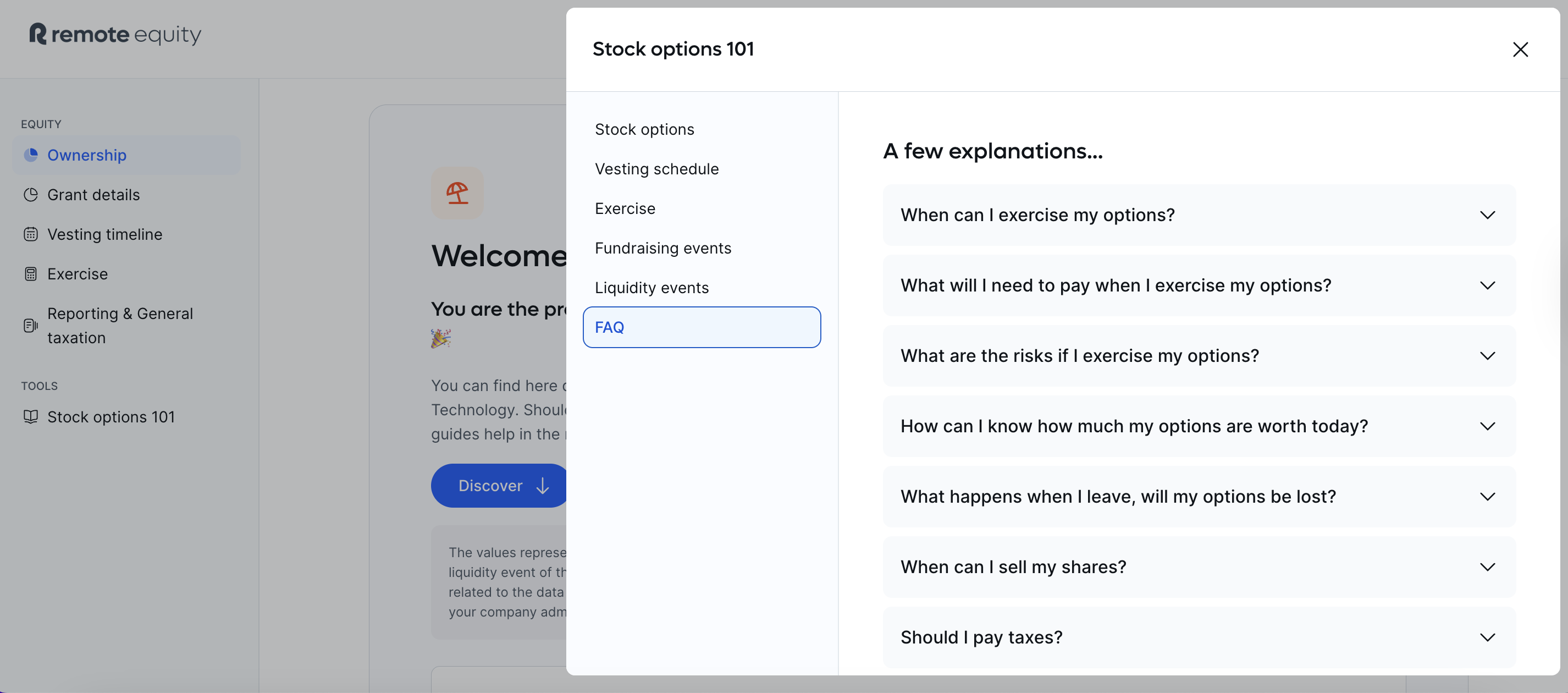Click the Reporting & General taxation icon
The height and width of the screenshot is (693, 1568).
pos(30,326)
